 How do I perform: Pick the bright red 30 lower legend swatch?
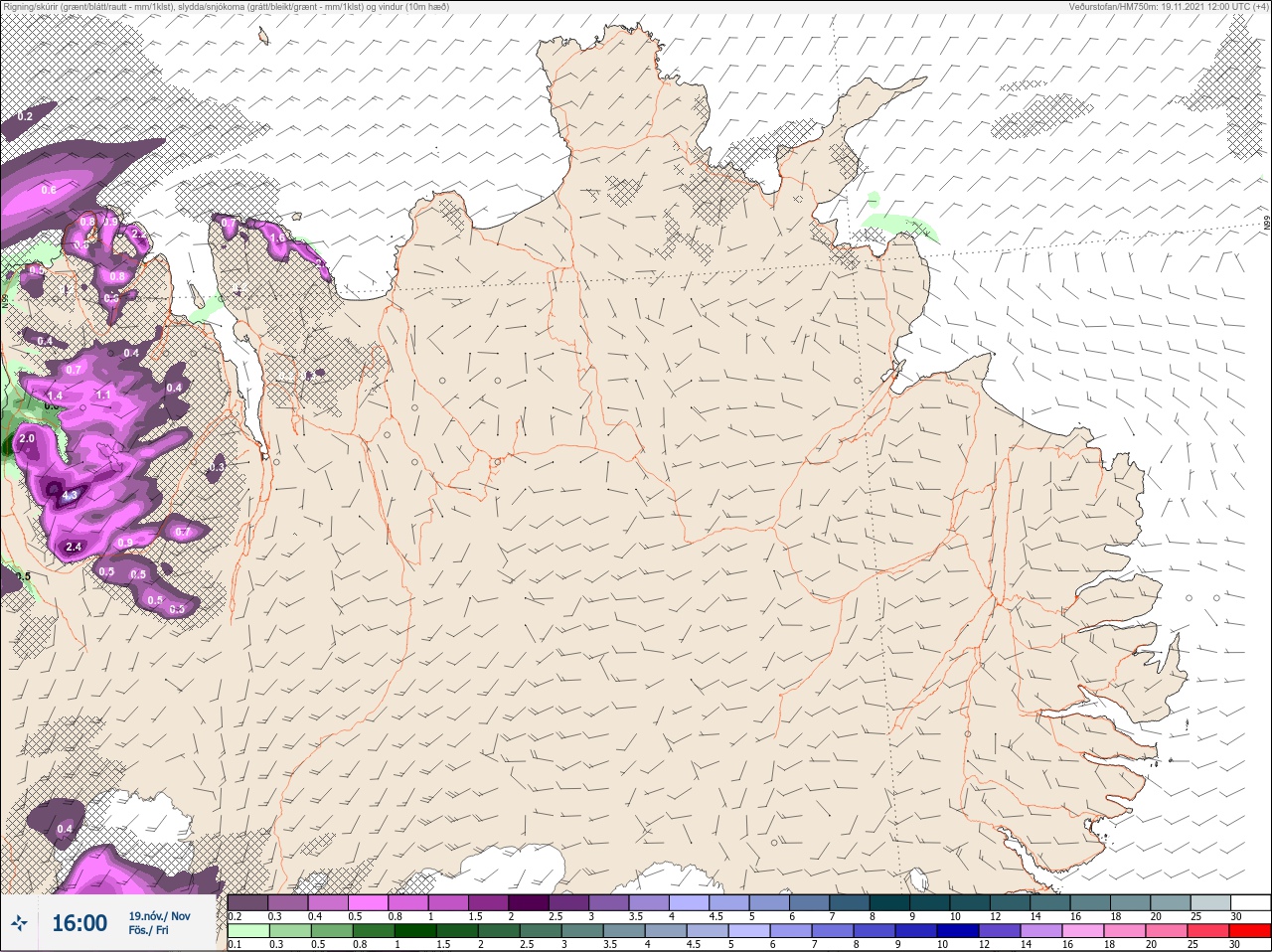(x=1250, y=931)
